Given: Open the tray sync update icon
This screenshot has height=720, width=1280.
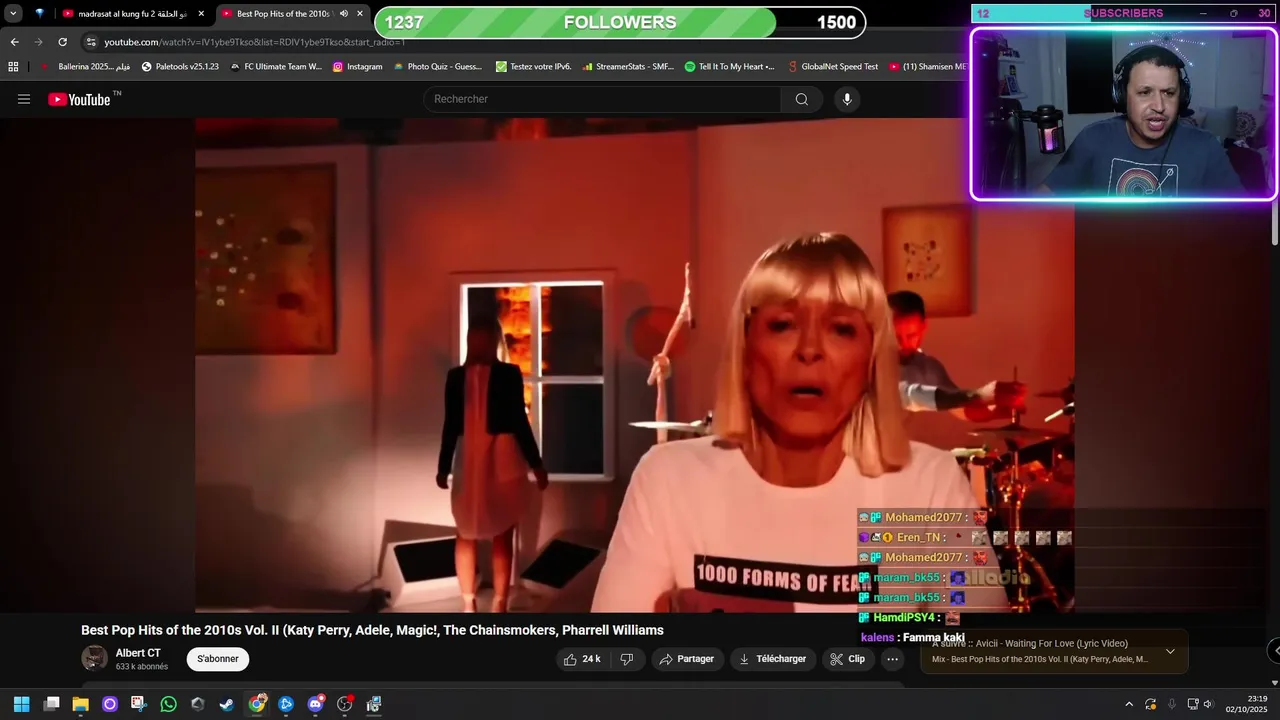Looking at the screenshot, I should point(1151,704).
